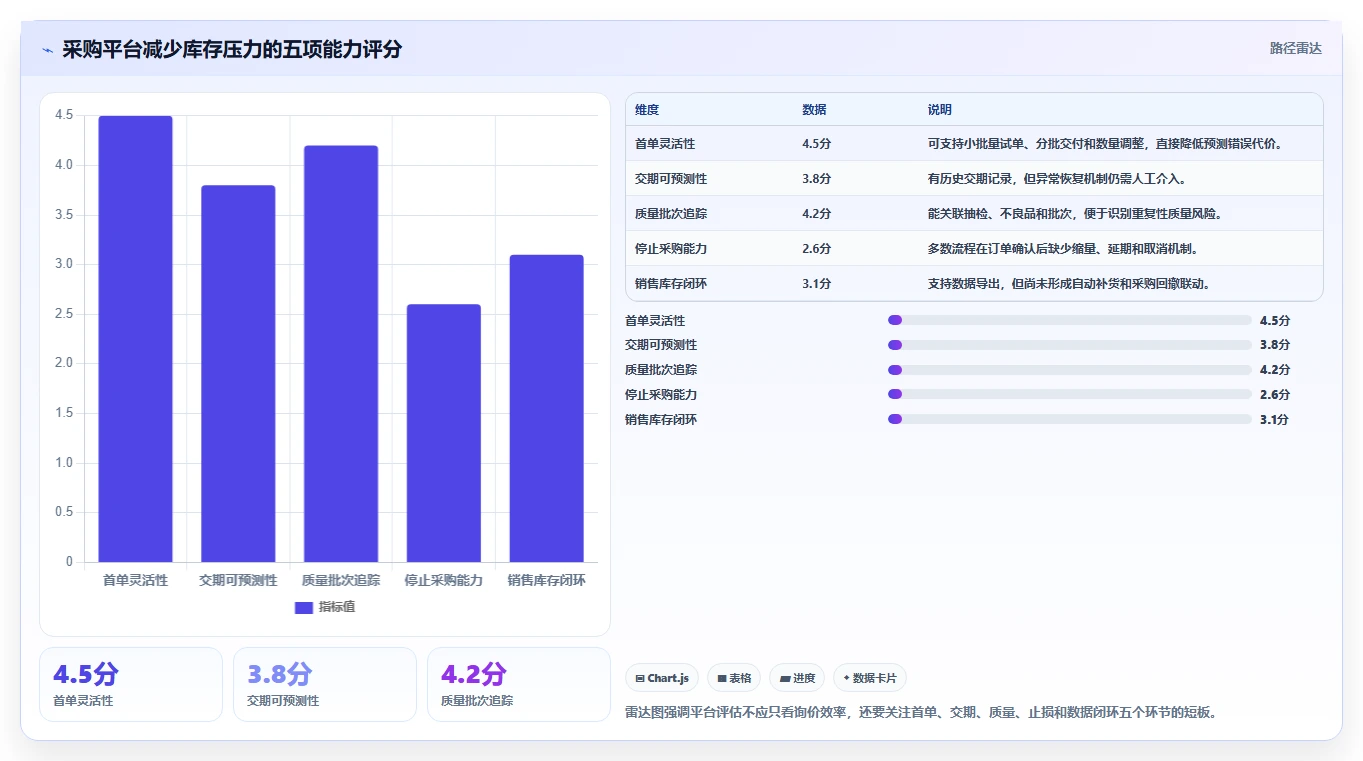Click the description starting 有历史交期记录
1363x761 pixels.
click(1057, 179)
